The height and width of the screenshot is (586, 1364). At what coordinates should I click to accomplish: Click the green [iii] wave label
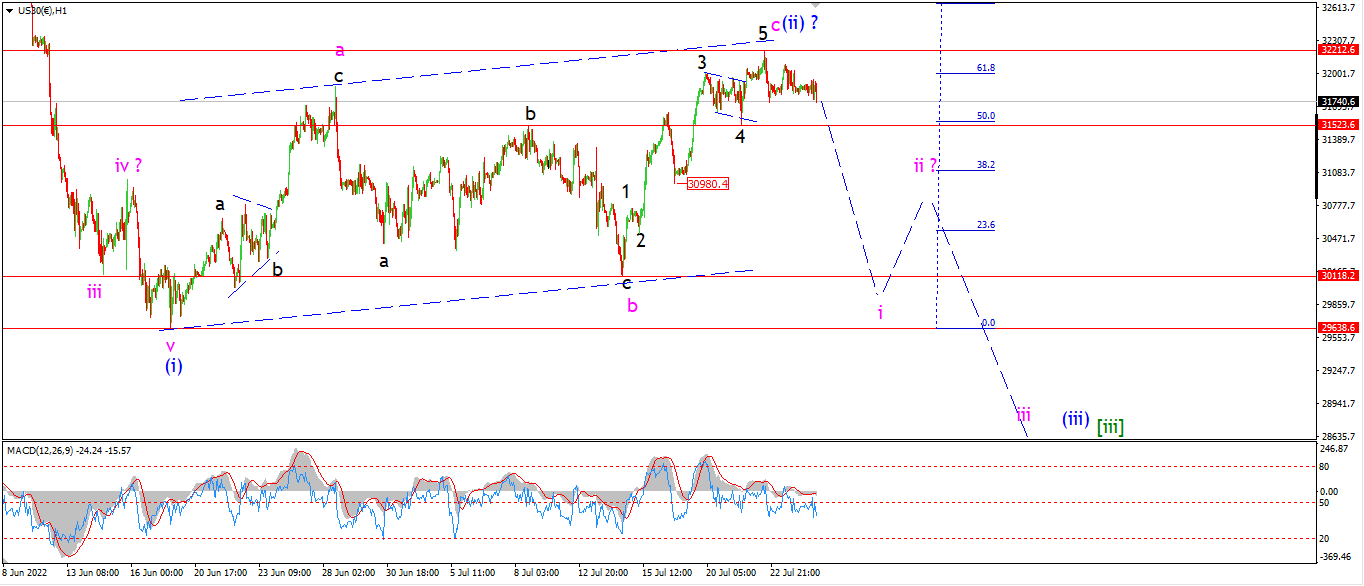(1110, 427)
